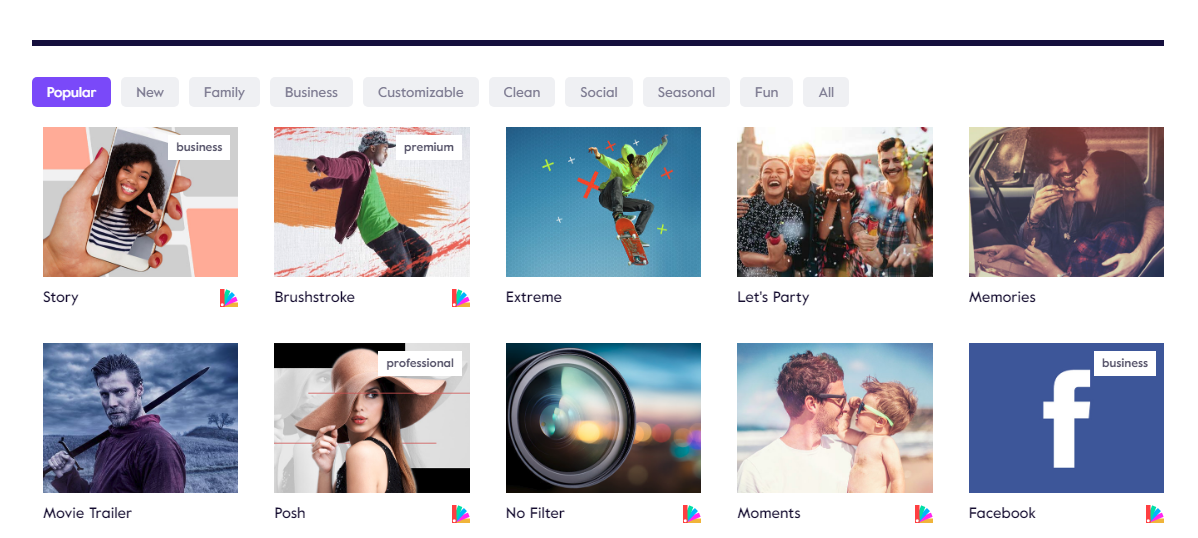Pick the Posh style thumbnail
The height and width of the screenshot is (538, 1198).
coord(372,418)
